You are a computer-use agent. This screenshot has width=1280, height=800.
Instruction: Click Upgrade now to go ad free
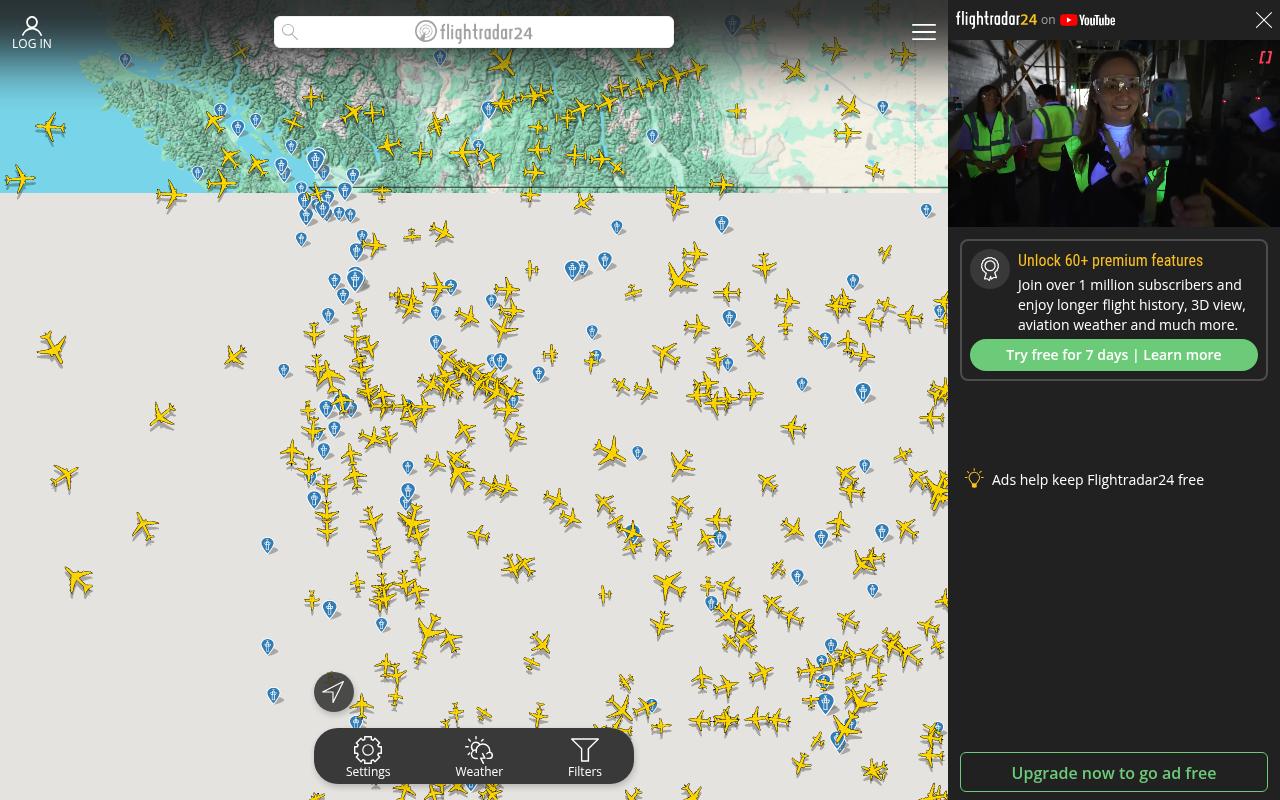(x=1114, y=773)
